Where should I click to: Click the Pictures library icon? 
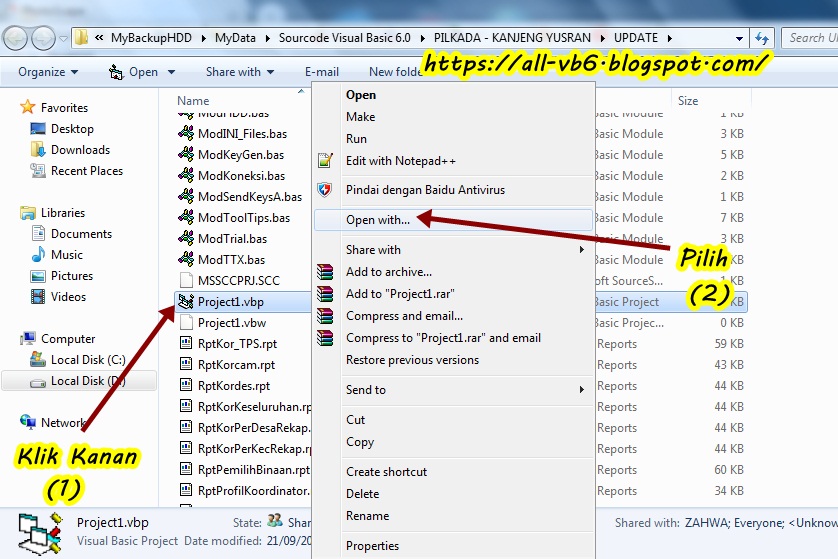38,276
